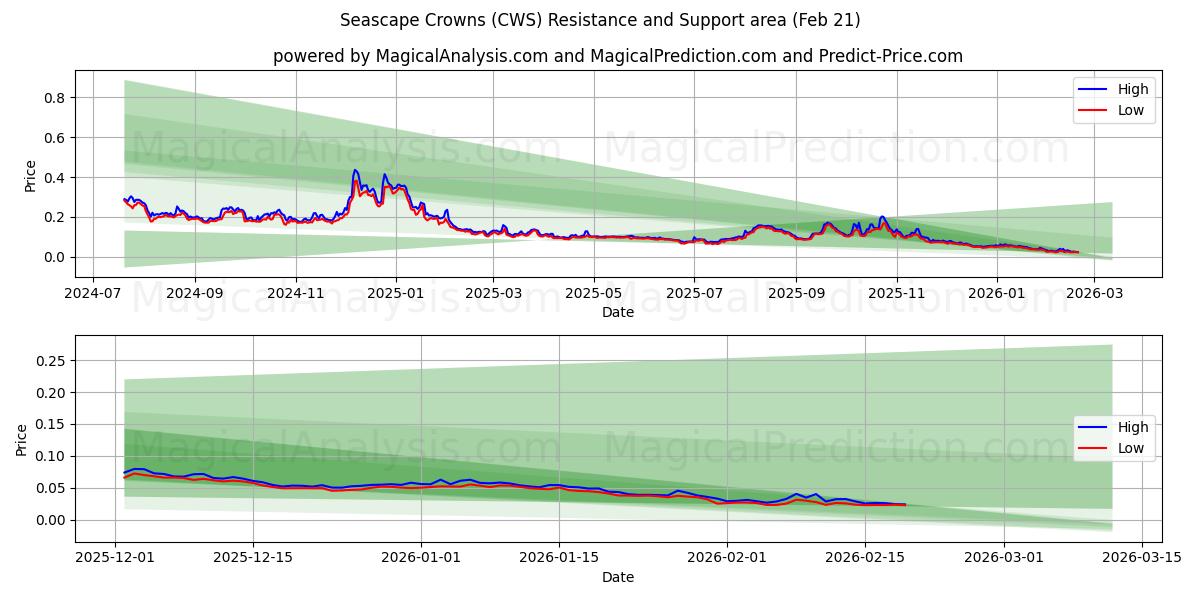Click the 'Date' x-axis title of the top chart
The height and width of the screenshot is (600, 1200).
618,312
